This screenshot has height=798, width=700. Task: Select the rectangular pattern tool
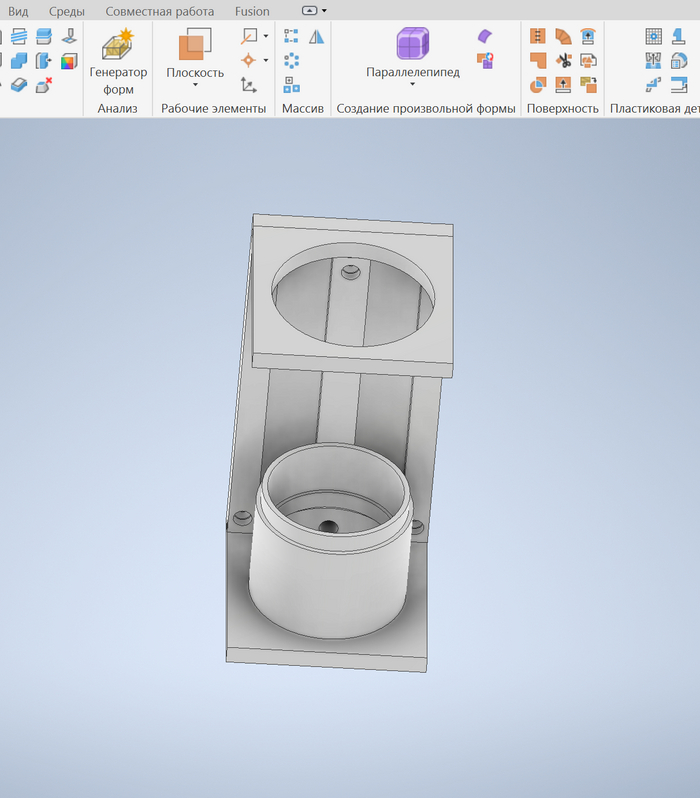(x=291, y=37)
